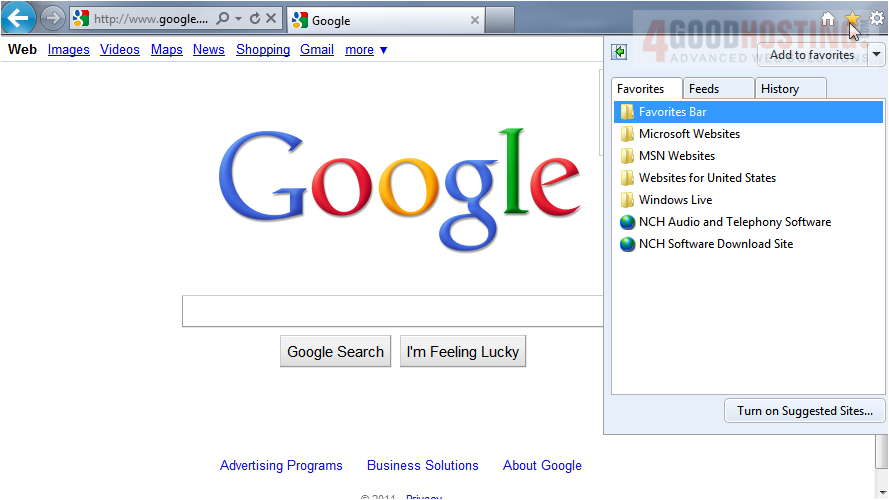Click the Add to favorites button

812,55
